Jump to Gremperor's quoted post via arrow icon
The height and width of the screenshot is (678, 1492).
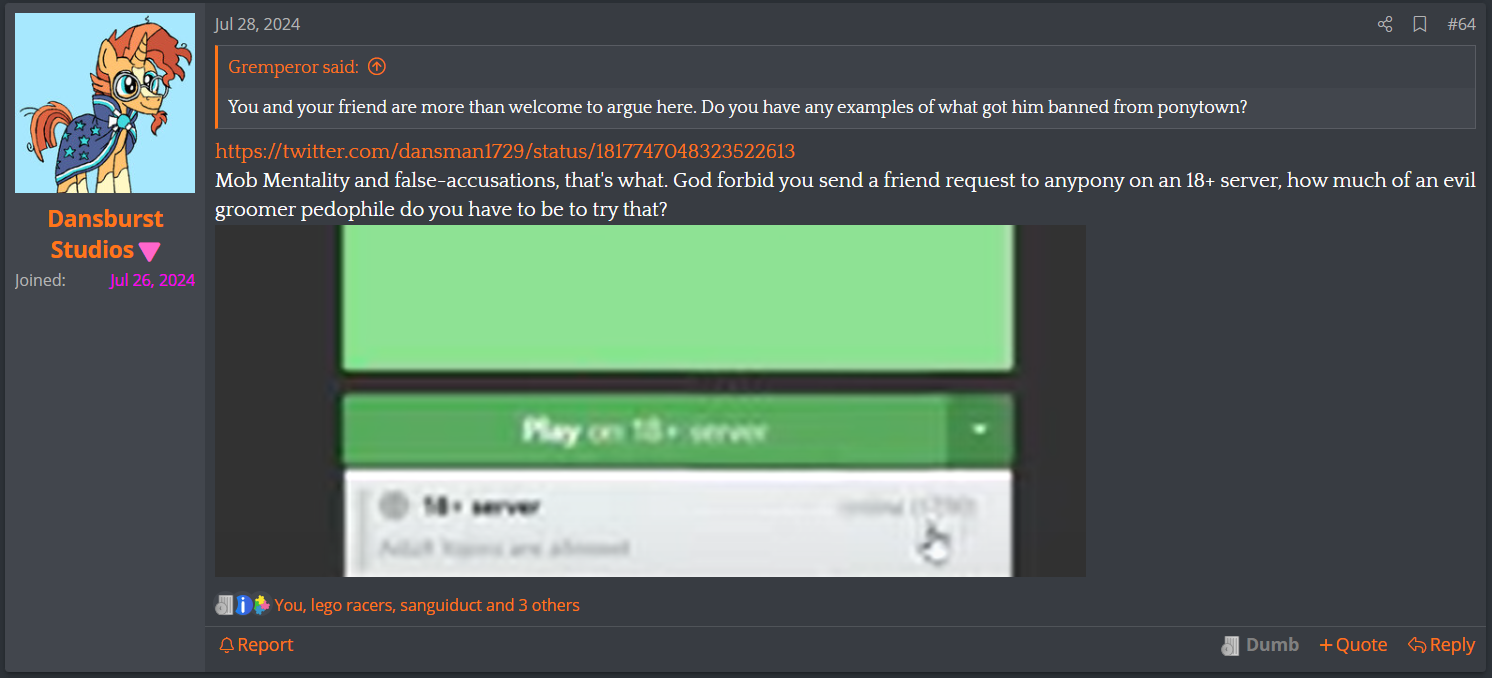click(x=377, y=67)
